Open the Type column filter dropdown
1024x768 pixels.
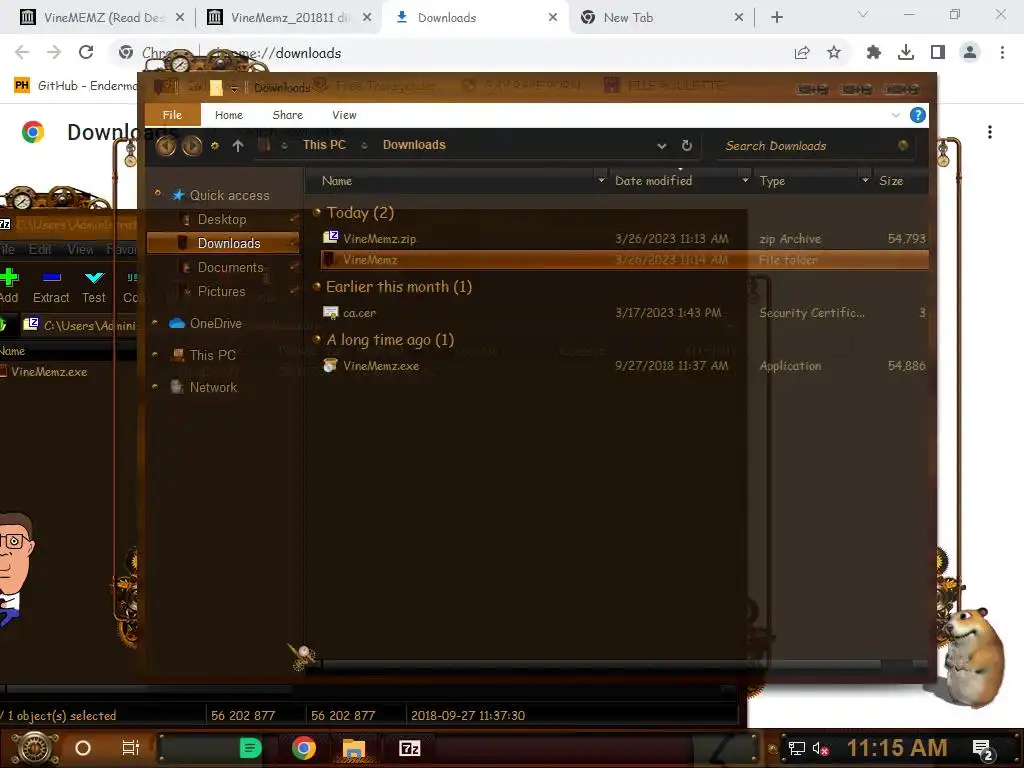(865, 180)
